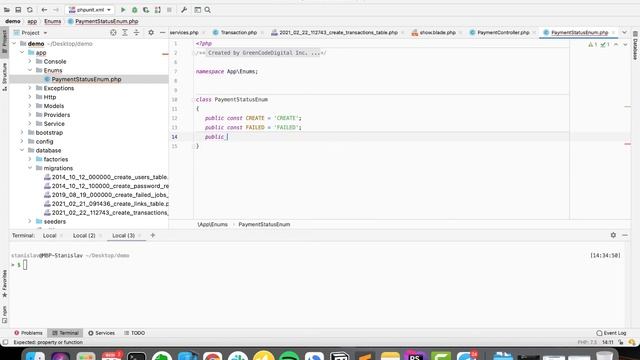Hide the terminal panel with minus icon
This screenshot has height=360, width=640.
pos(625,235)
